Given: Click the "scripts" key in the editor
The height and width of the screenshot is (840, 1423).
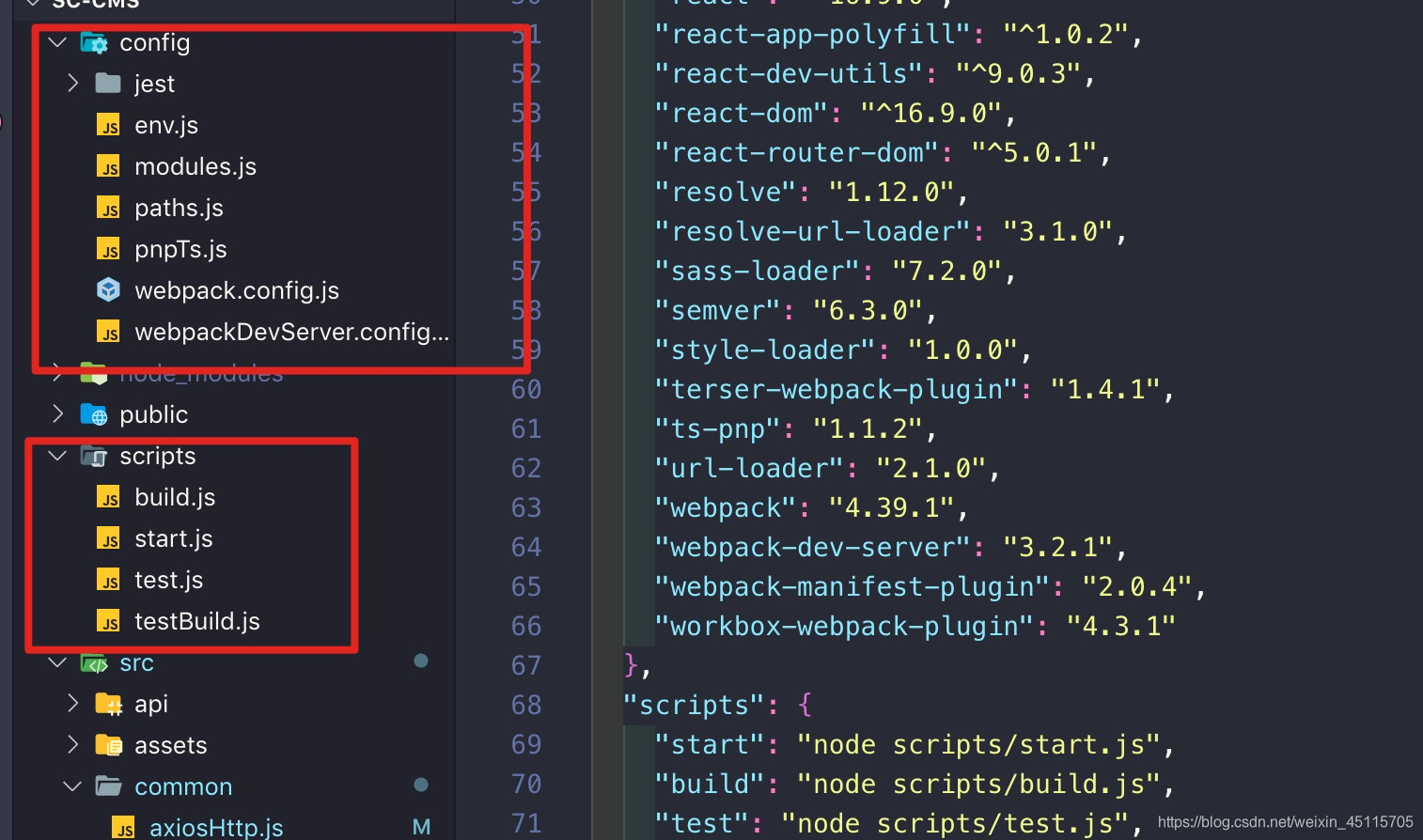Looking at the screenshot, I should click(694, 705).
